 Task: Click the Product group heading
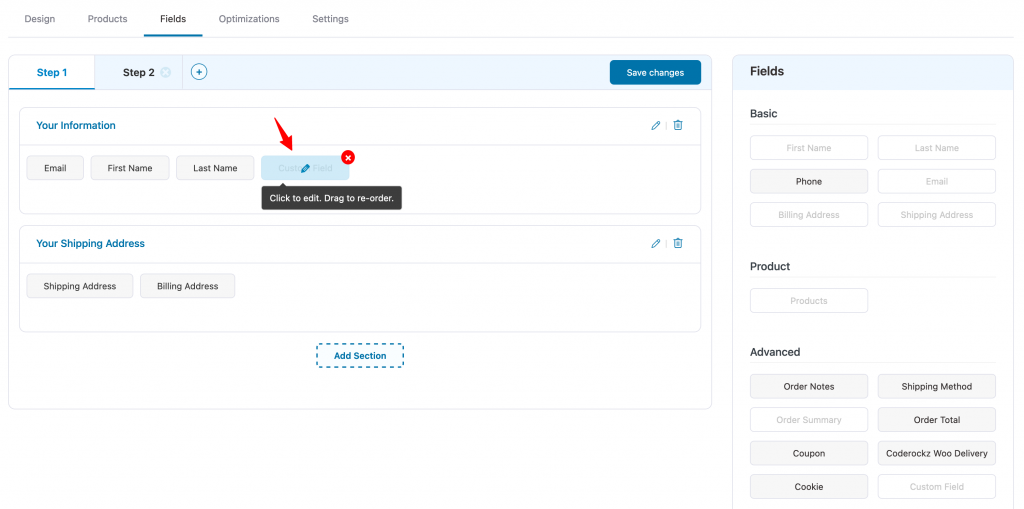pyautogui.click(x=770, y=267)
